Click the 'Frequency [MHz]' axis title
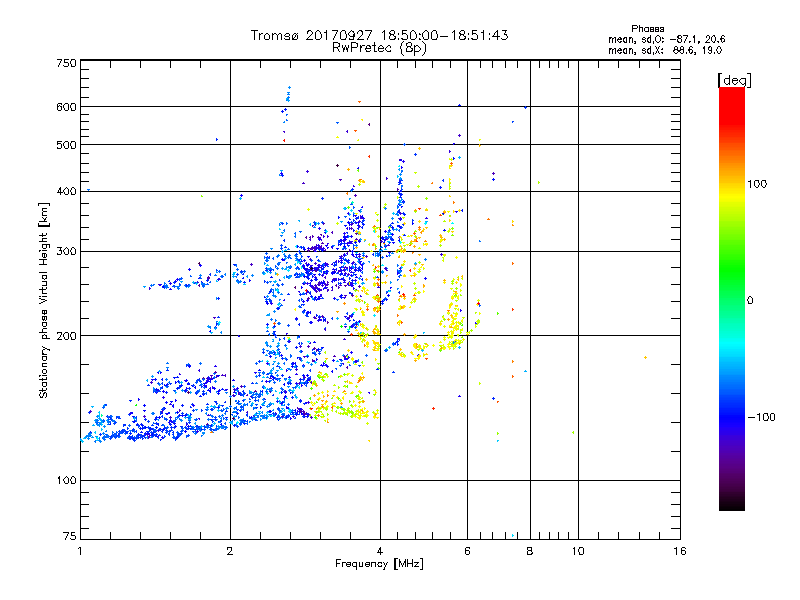The width and height of the screenshot is (800, 600). (x=379, y=564)
